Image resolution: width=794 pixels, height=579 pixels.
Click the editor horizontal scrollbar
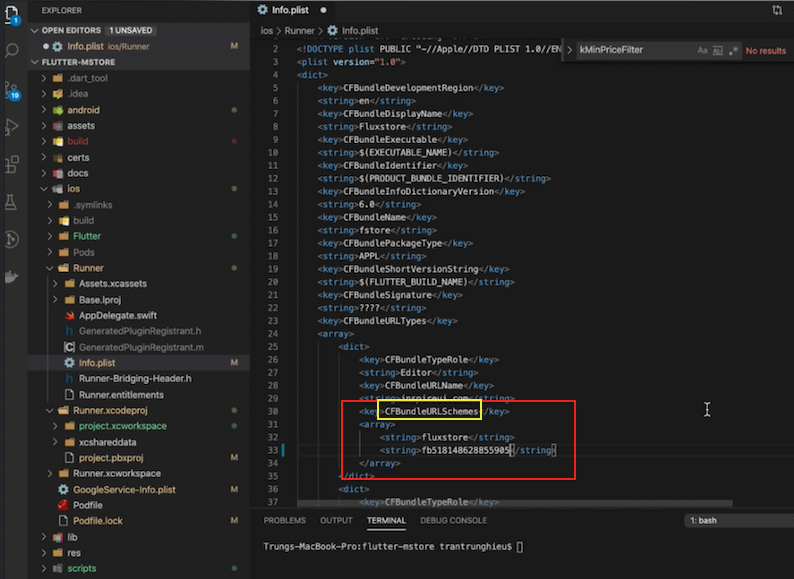pos(514,503)
